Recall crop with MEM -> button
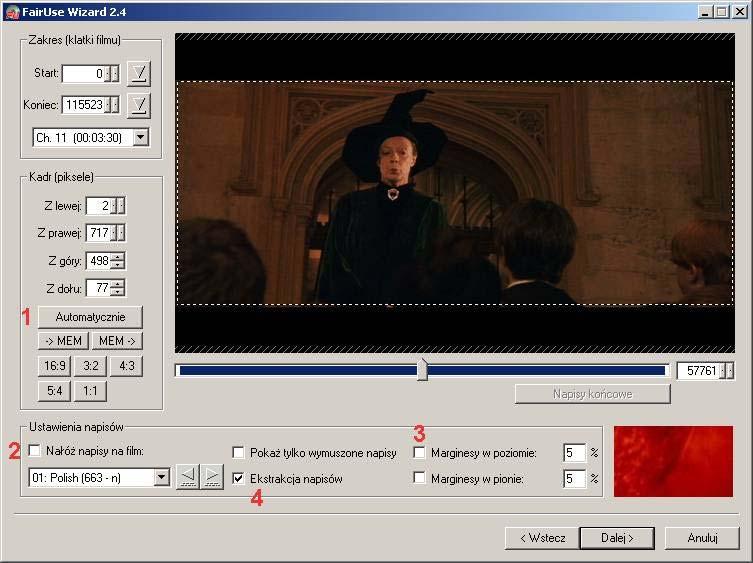 (117, 341)
